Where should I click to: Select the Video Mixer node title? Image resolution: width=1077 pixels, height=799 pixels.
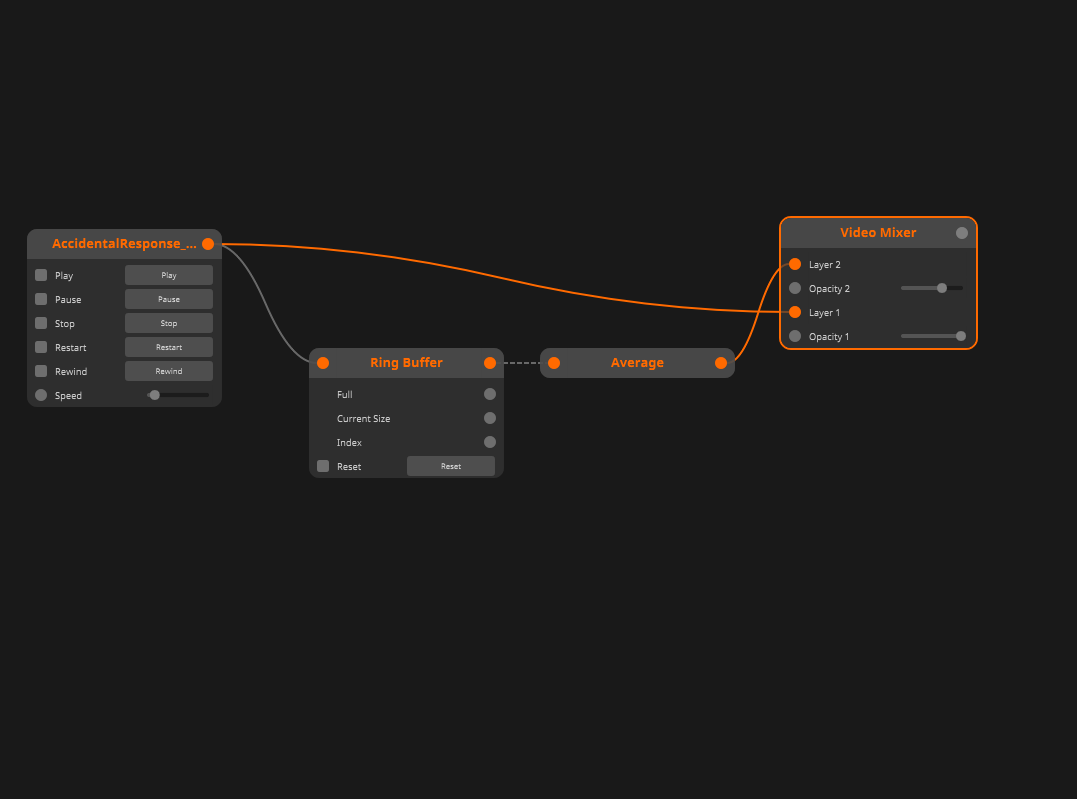pos(877,233)
